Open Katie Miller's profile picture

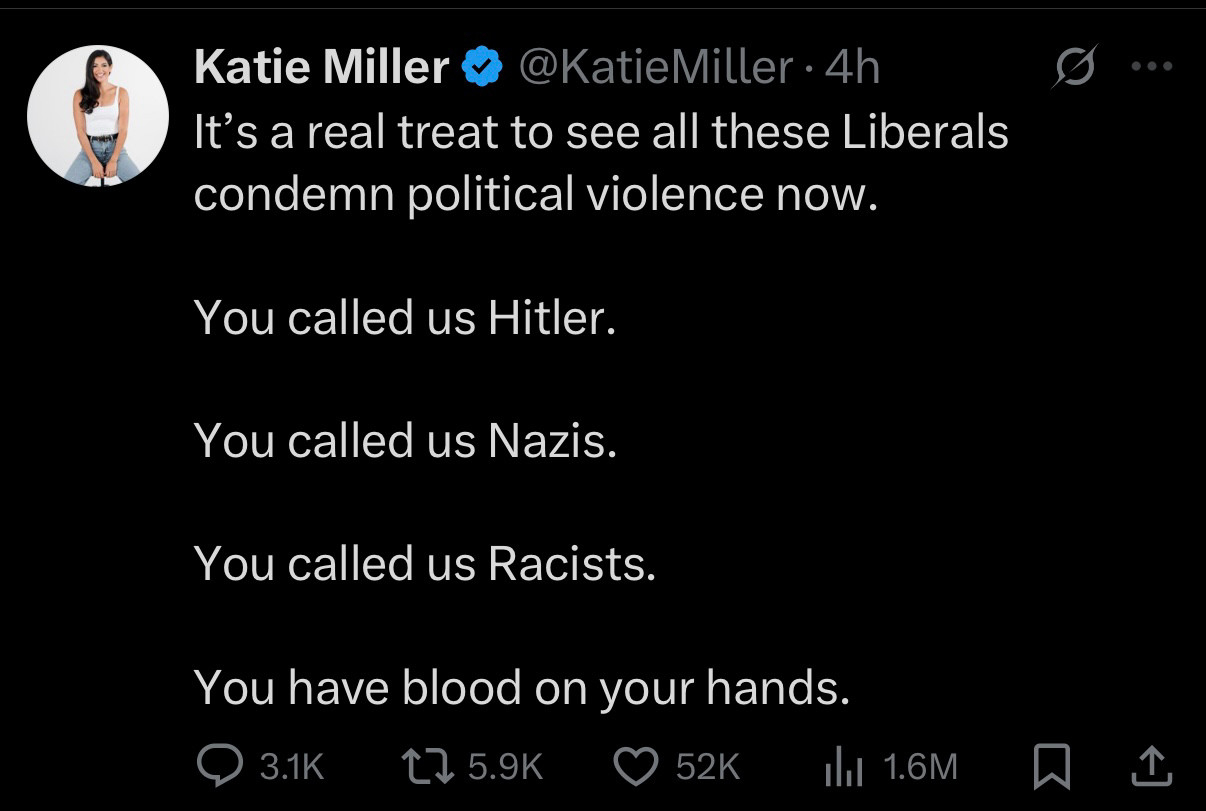[x=98, y=117]
